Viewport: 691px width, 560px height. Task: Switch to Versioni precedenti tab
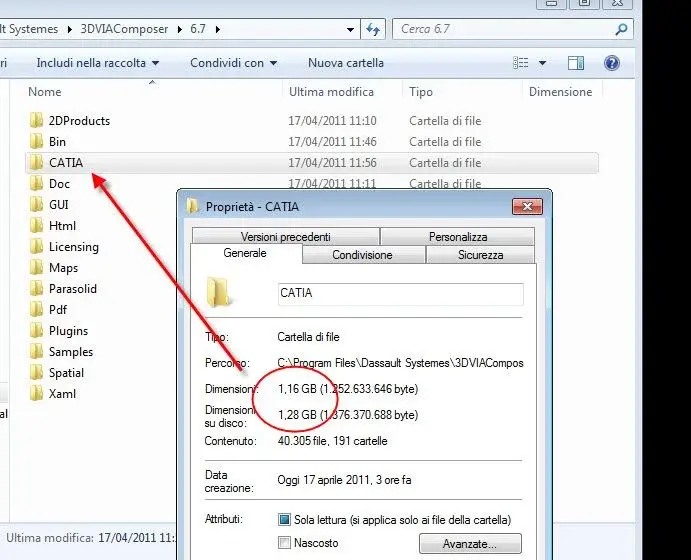click(286, 237)
